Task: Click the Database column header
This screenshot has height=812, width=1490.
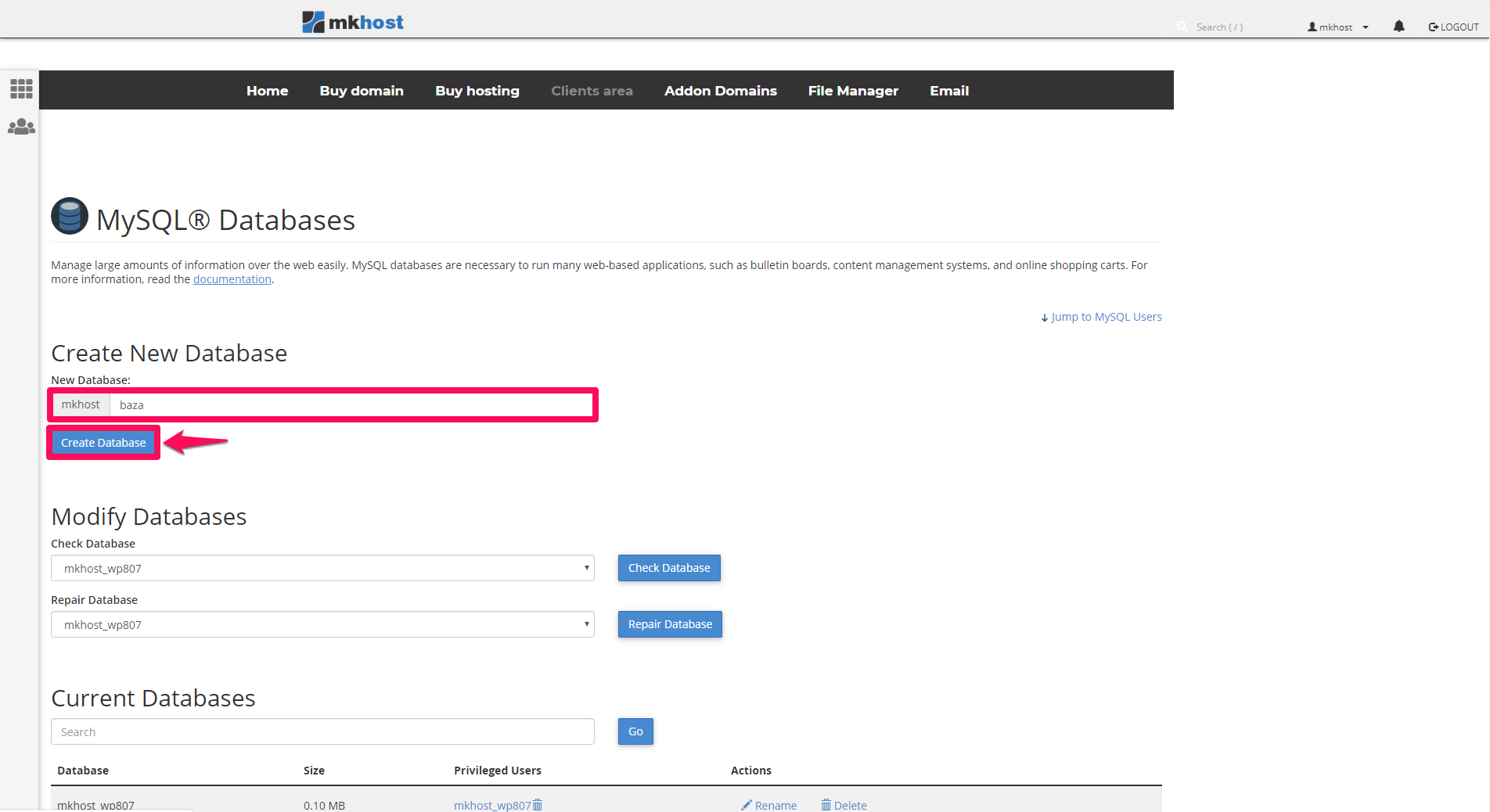Action: (83, 771)
